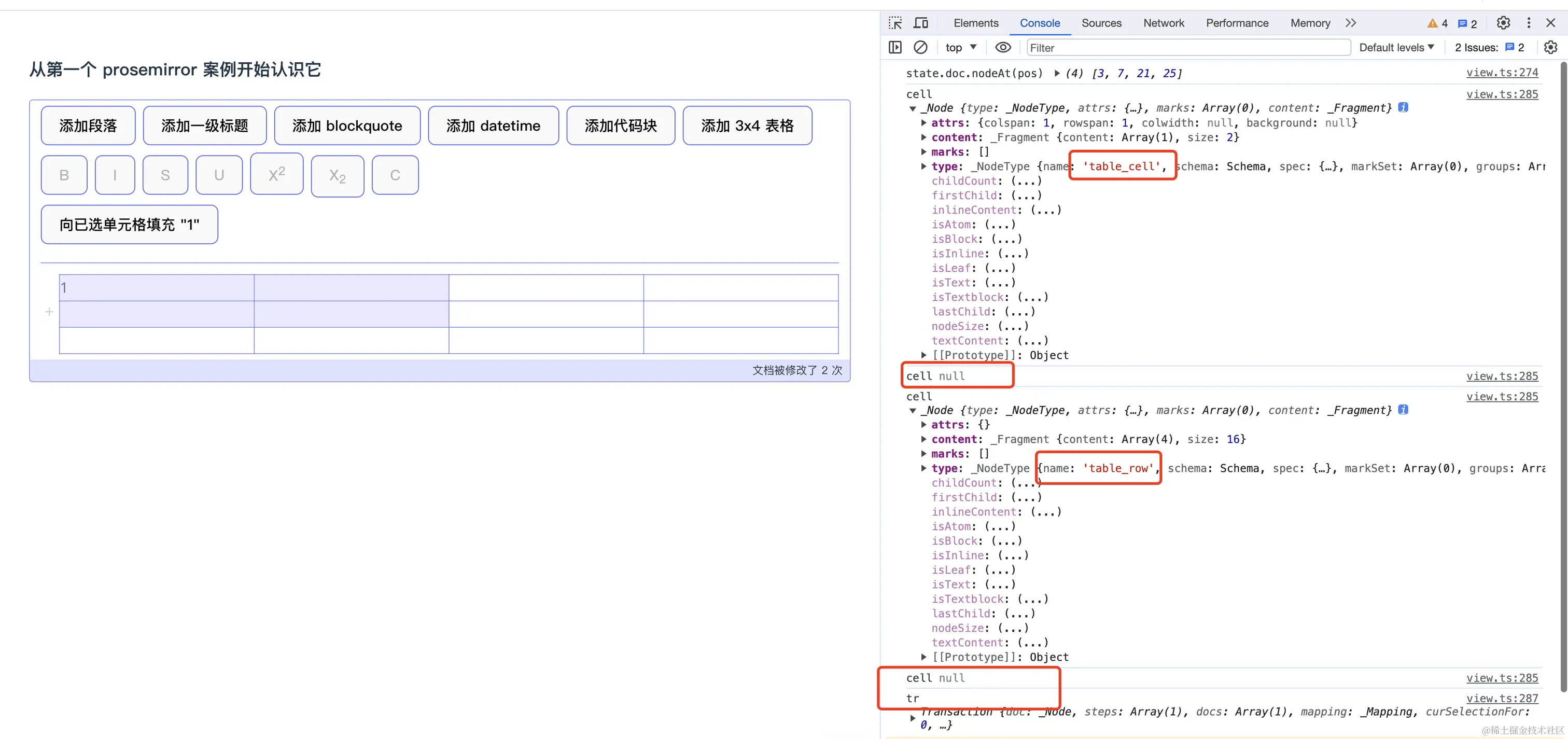Switch to the Elements tab

(976, 23)
